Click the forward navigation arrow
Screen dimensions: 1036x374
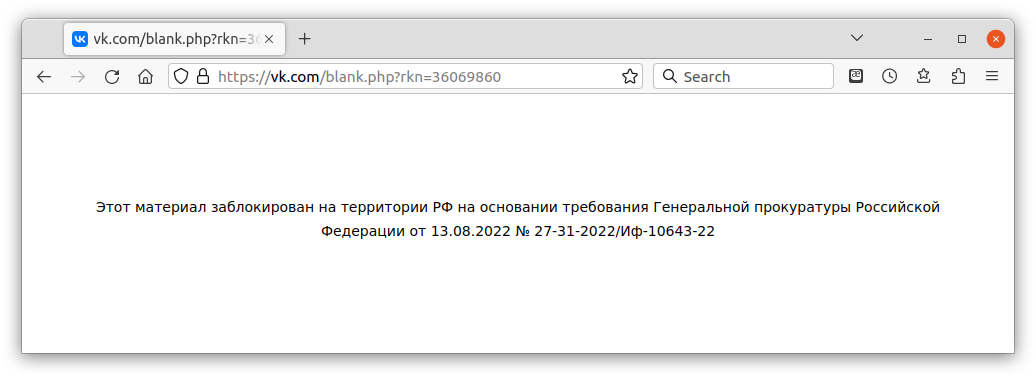tap(78, 77)
